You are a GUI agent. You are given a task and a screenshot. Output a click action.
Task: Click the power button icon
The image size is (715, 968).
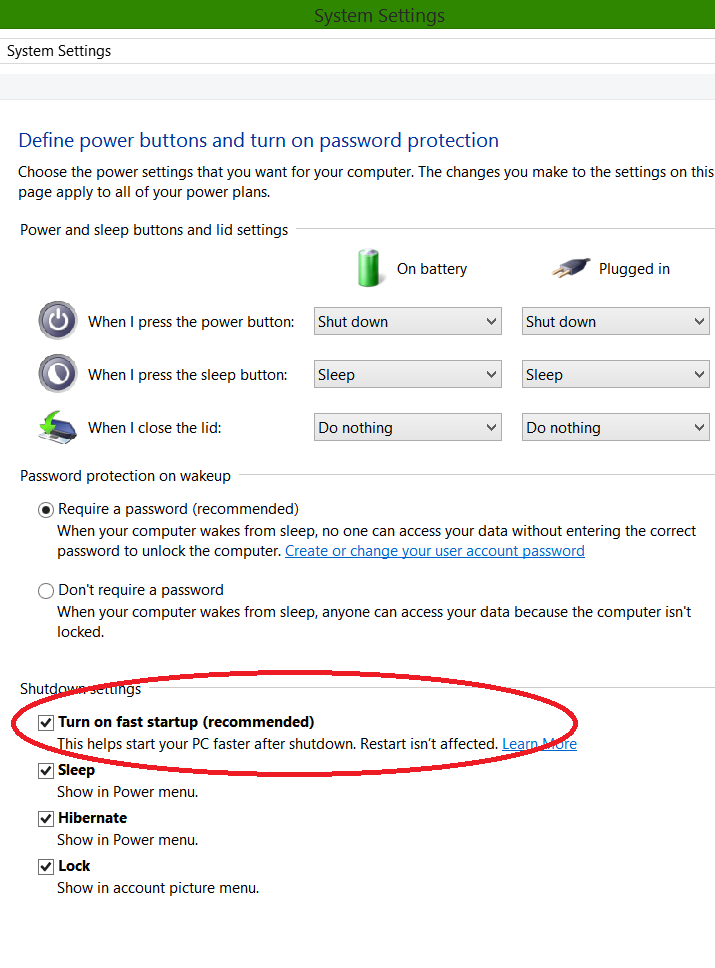tap(57, 321)
